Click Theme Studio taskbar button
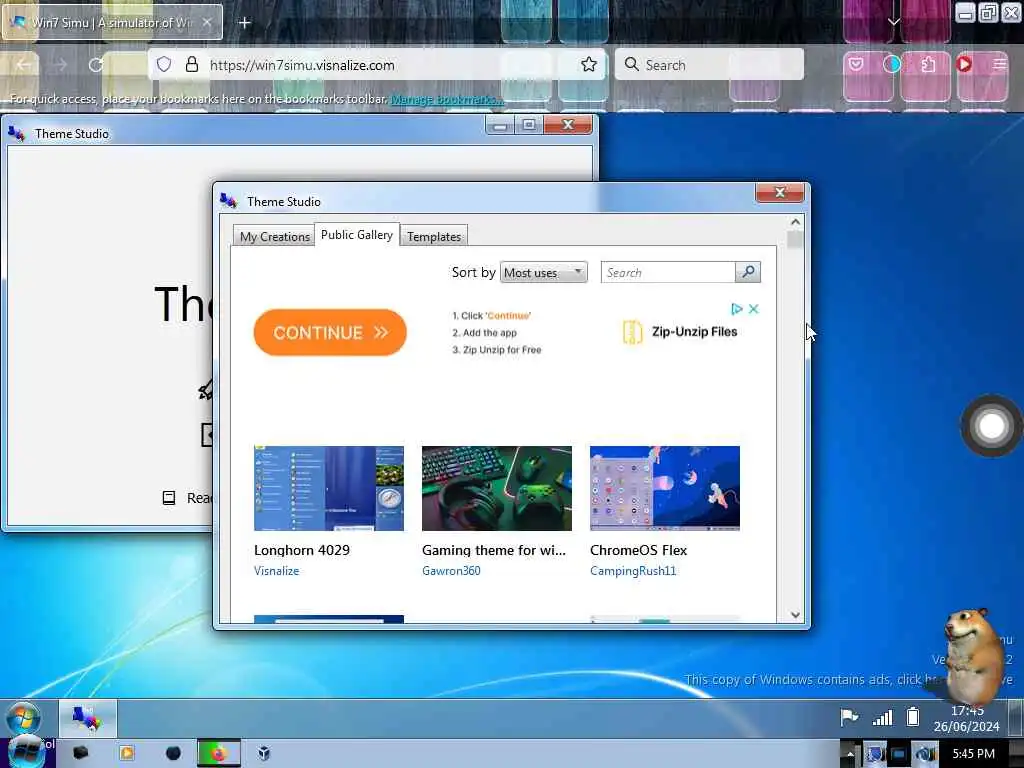The height and width of the screenshot is (768, 1024). (x=88, y=718)
